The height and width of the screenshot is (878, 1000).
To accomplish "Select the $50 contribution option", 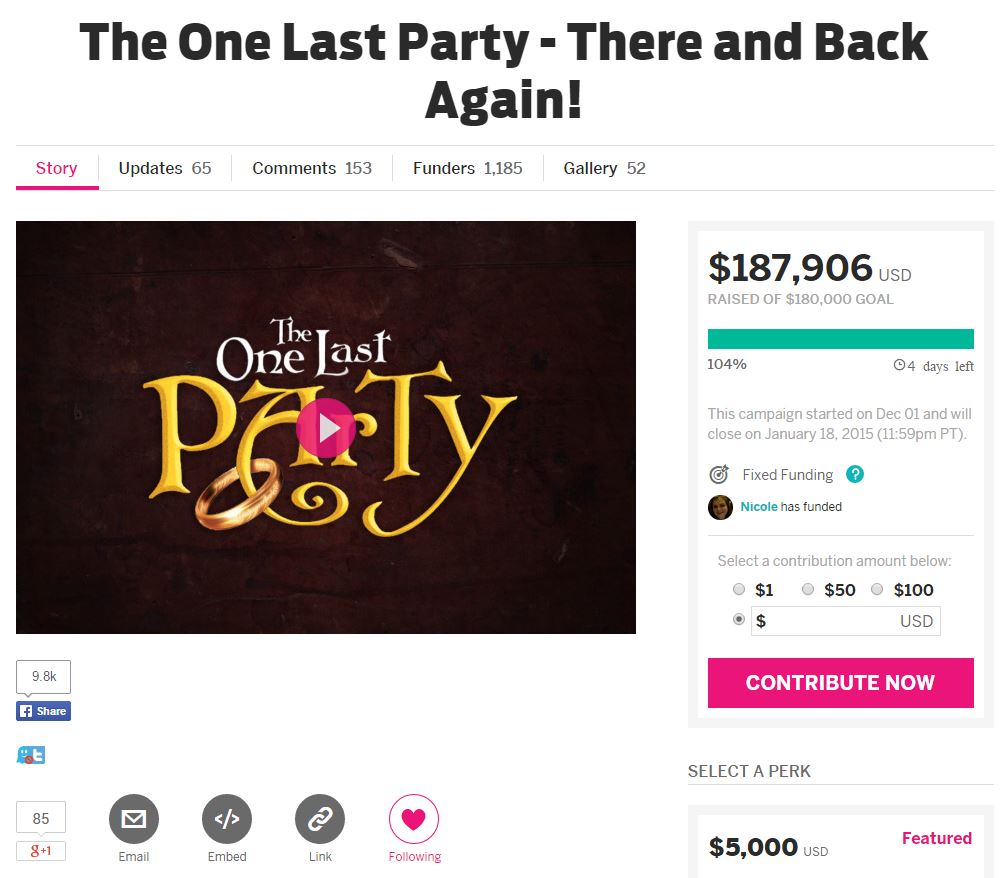I will click(807, 589).
